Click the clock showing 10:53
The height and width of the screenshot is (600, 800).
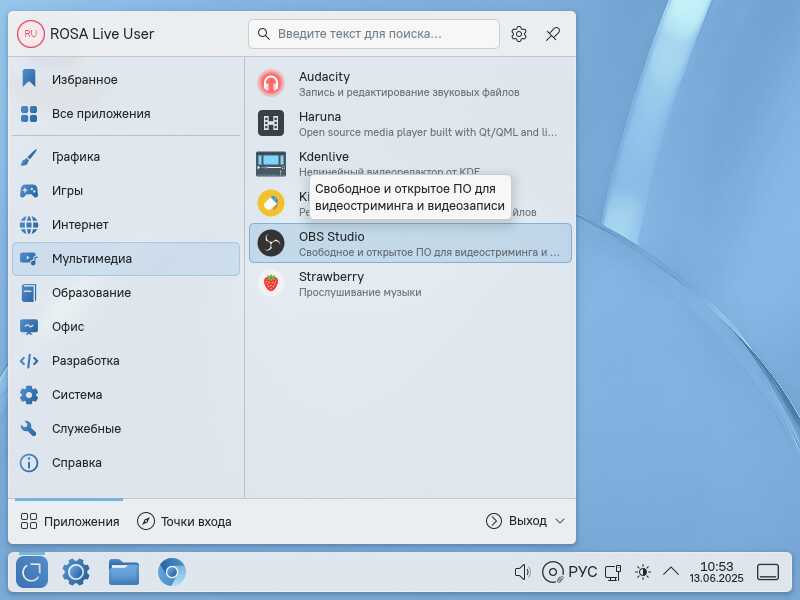coord(716,572)
